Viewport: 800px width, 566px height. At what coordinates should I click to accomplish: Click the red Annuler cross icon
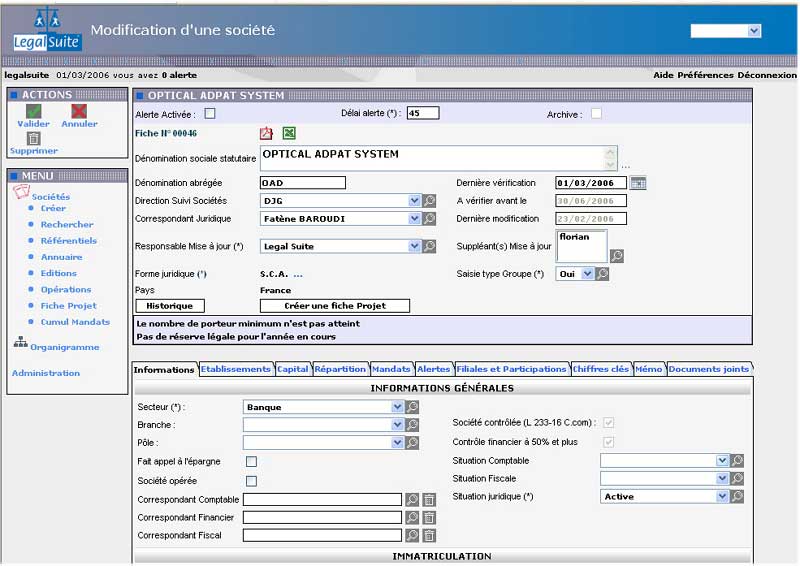(79, 111)
